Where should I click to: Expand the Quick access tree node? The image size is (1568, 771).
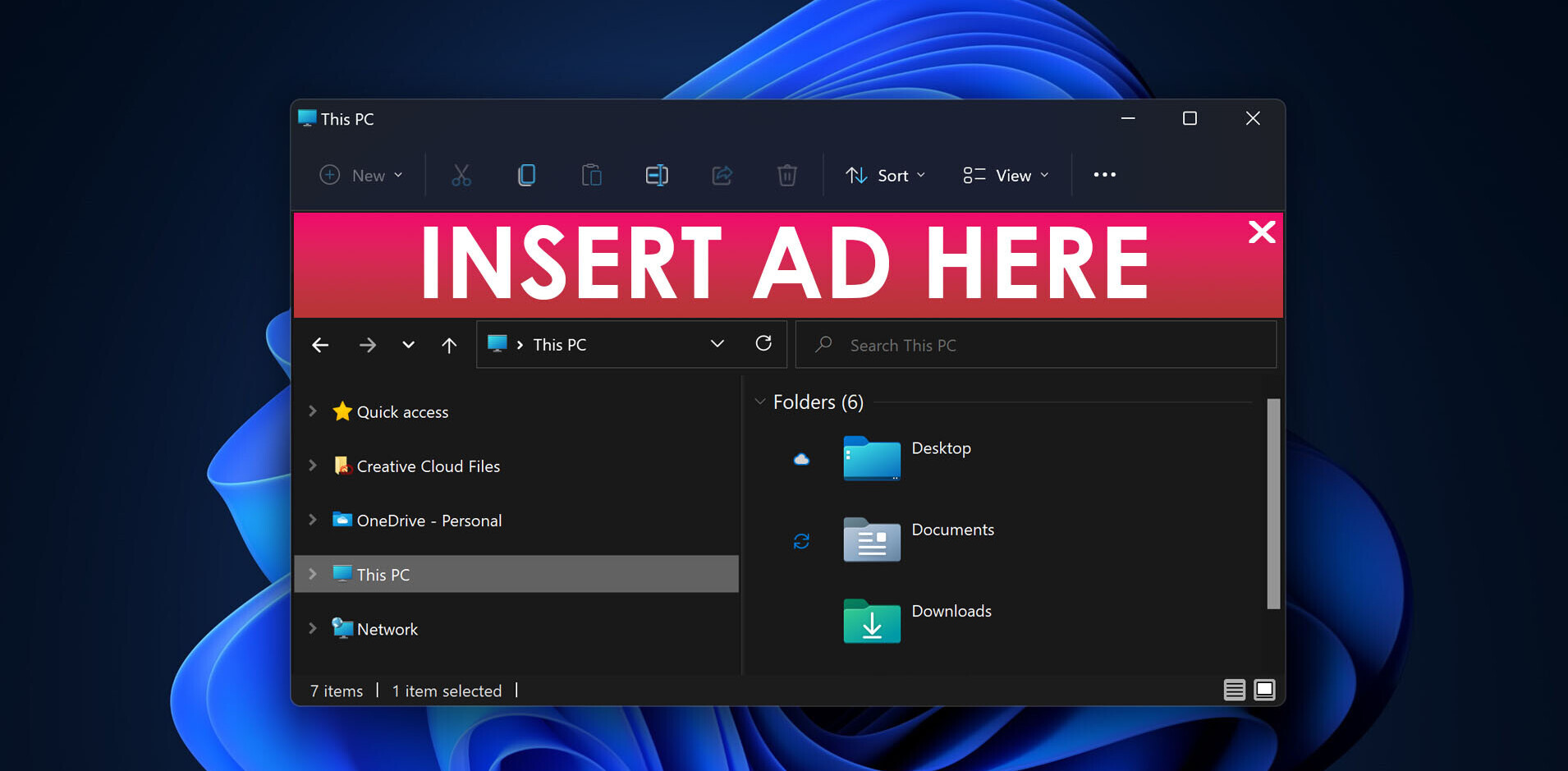313,411
